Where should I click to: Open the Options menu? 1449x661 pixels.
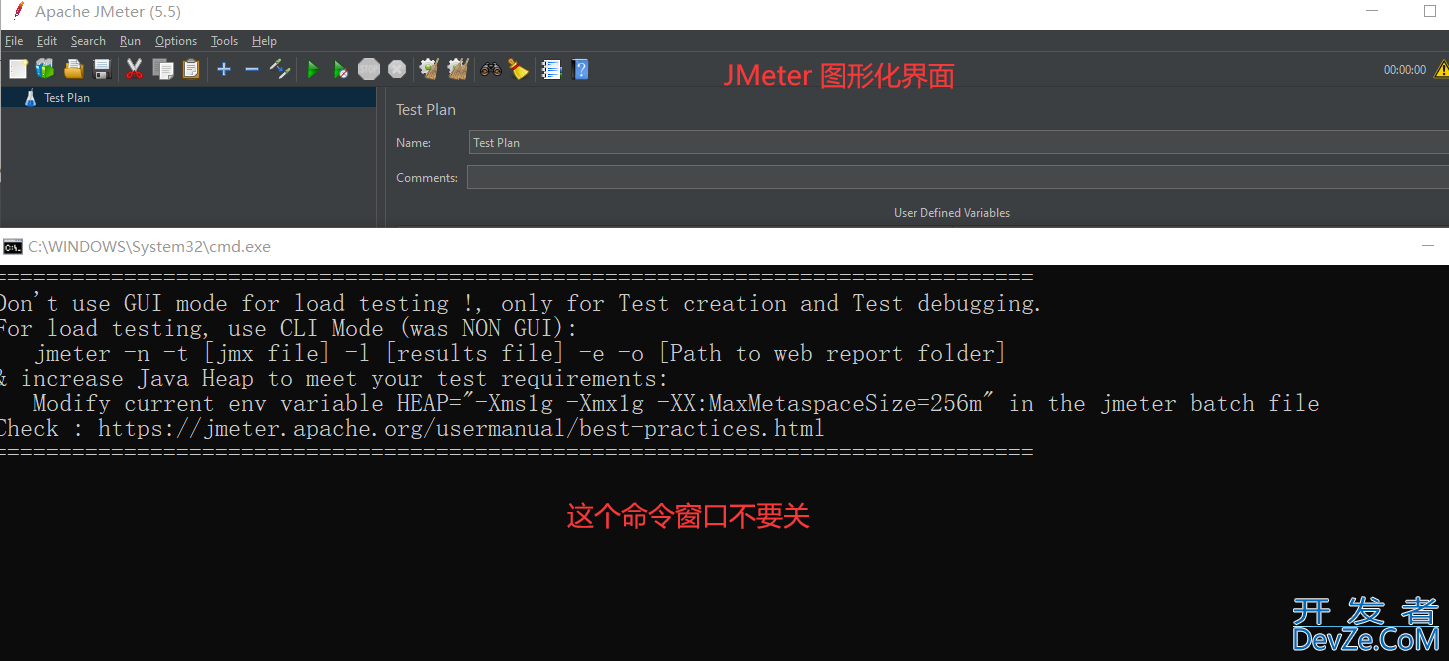[176, 41]
